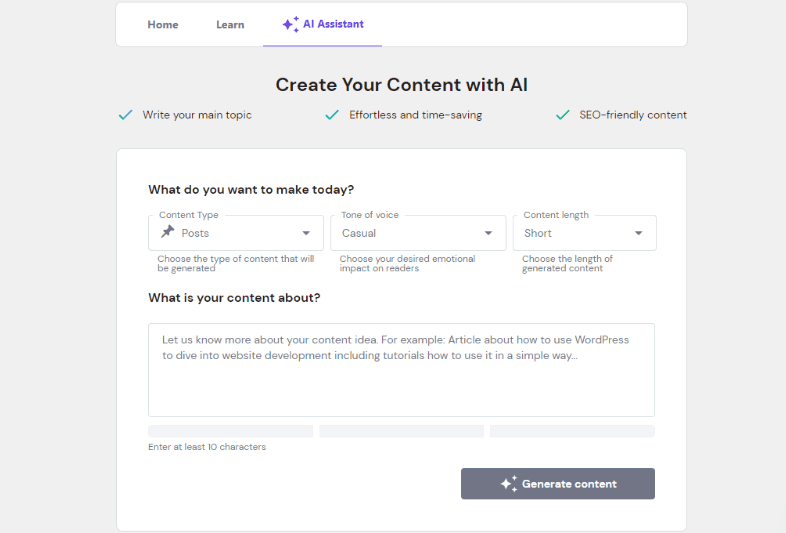Click the first character progress bar segment
Viewport: 786px width, 533px height.
pos(231,431)
